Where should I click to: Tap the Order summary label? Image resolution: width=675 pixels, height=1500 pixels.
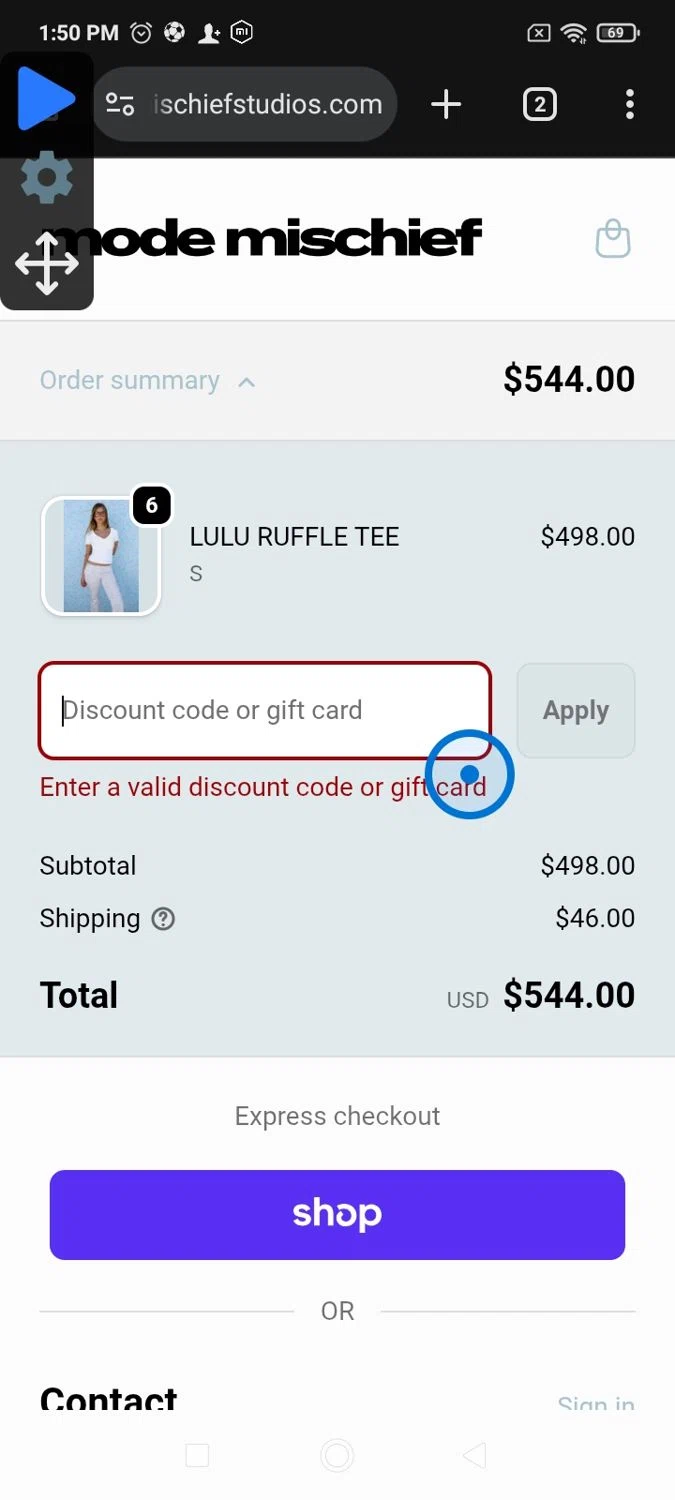130,380
